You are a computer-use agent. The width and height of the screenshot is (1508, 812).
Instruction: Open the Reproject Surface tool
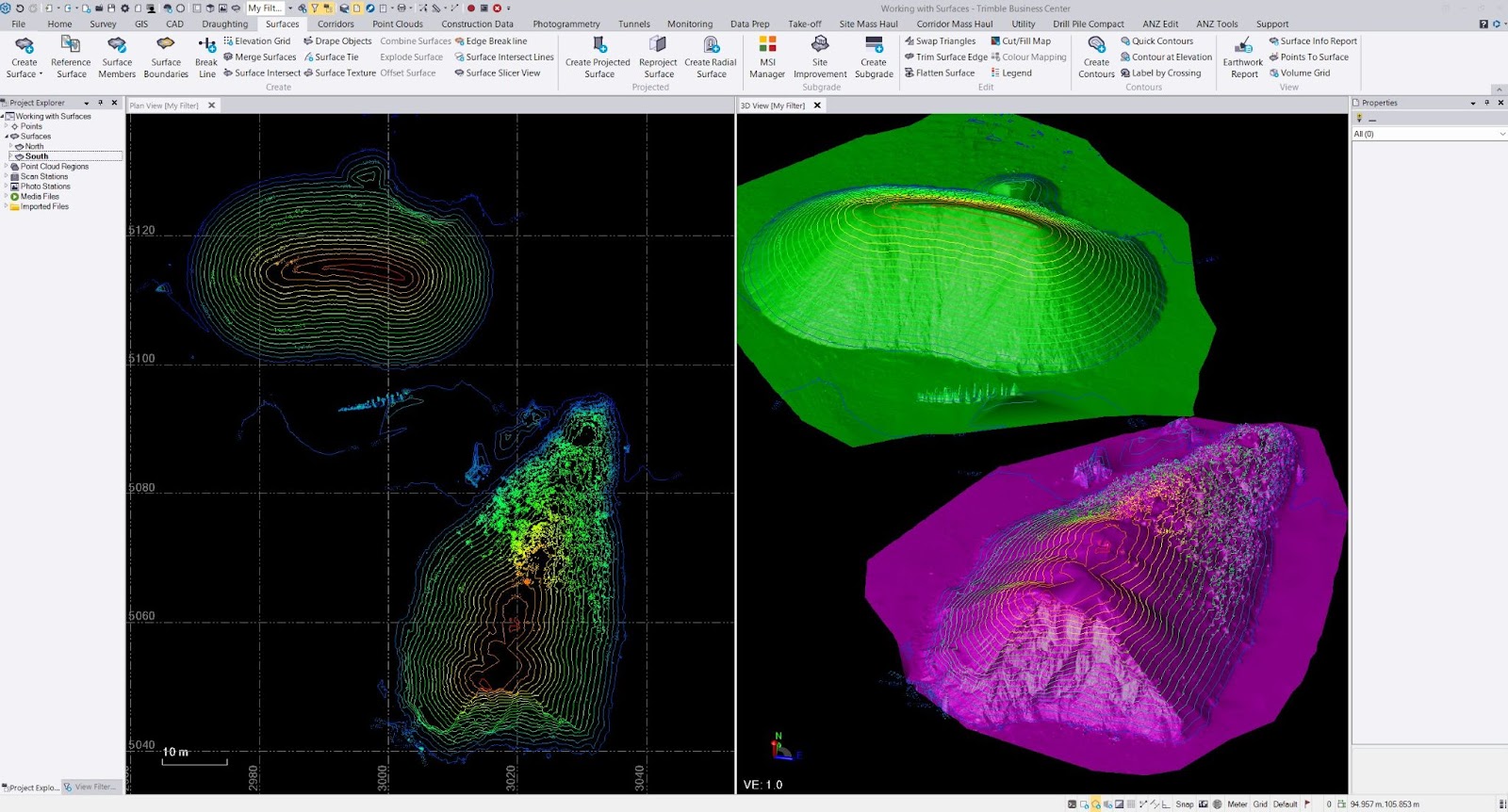click(x=659, y=57)
